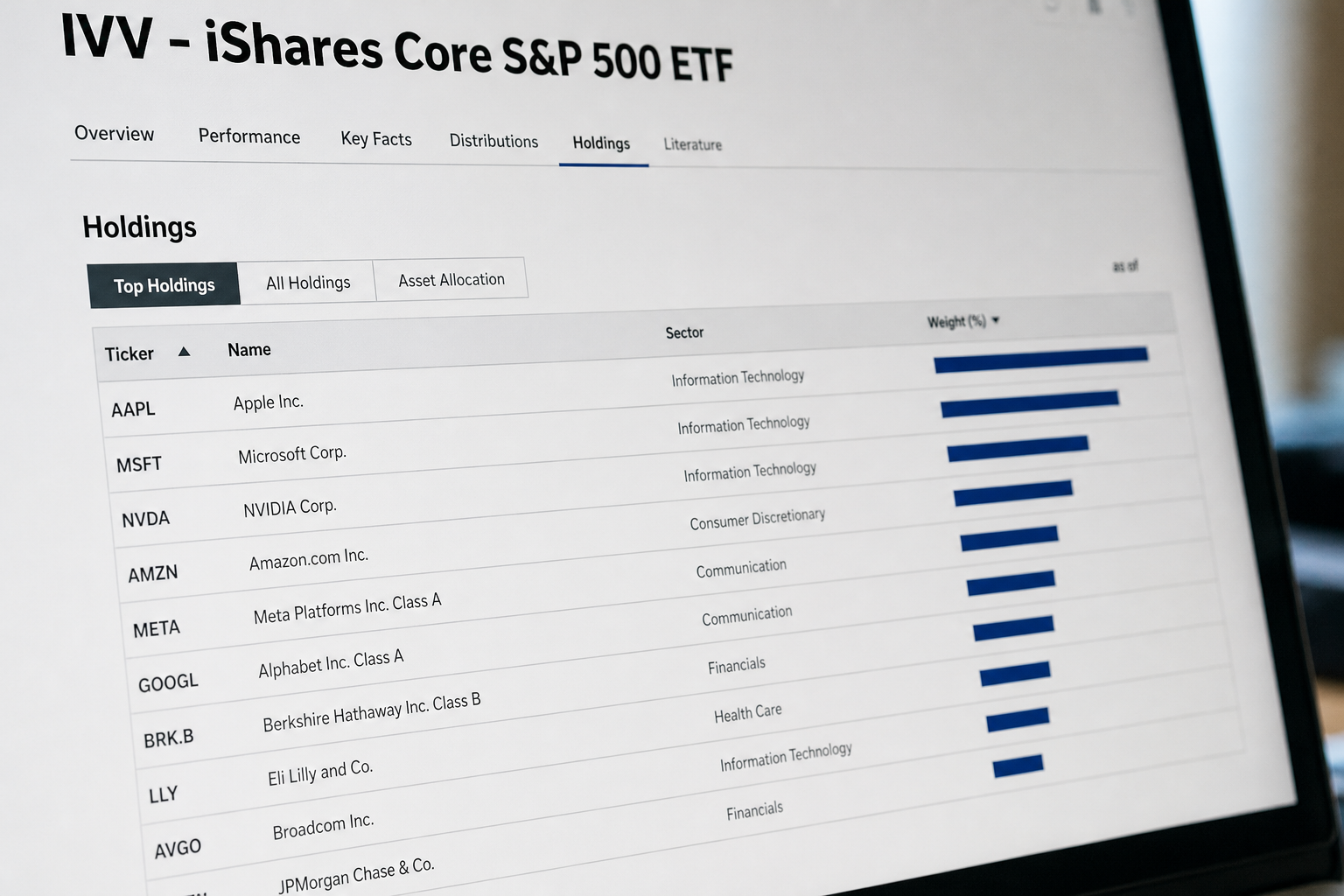The image size is (1344, 896).
Task: Click the Weight (%) sort arrow
Action: [x=996, y=320]
